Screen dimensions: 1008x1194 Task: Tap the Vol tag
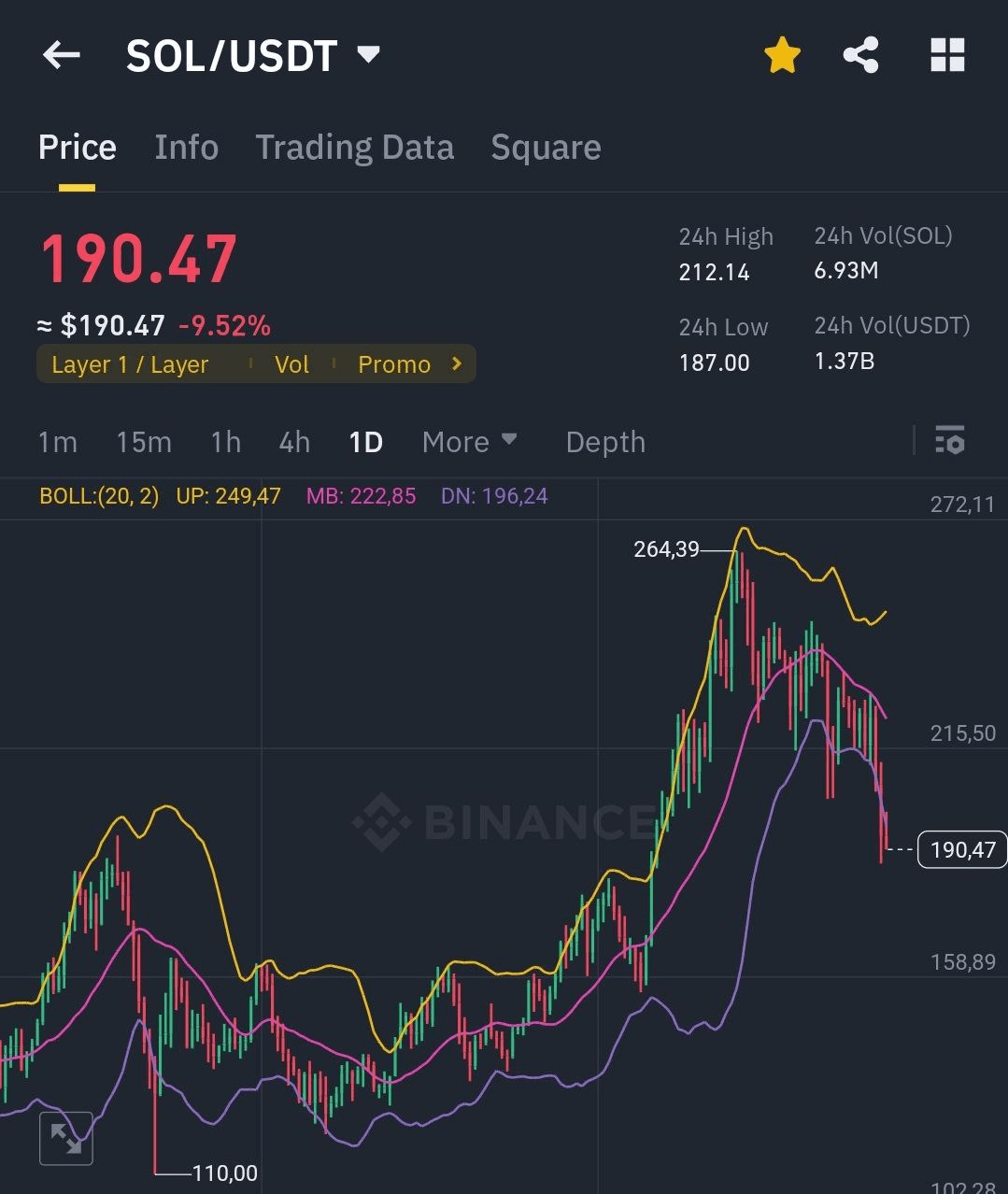coord(291,364)
